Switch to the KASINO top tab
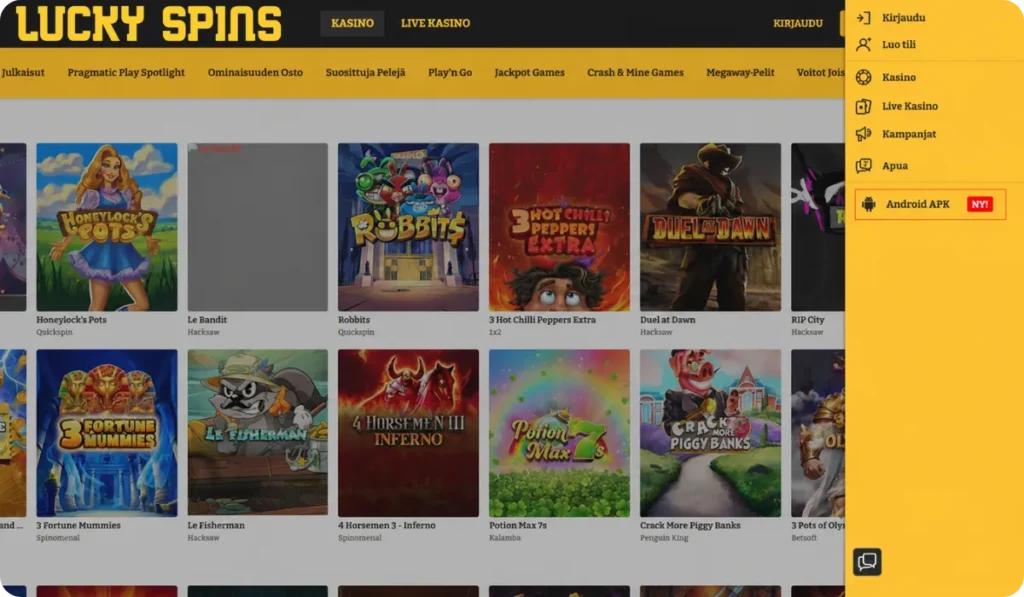 [352, 23]
